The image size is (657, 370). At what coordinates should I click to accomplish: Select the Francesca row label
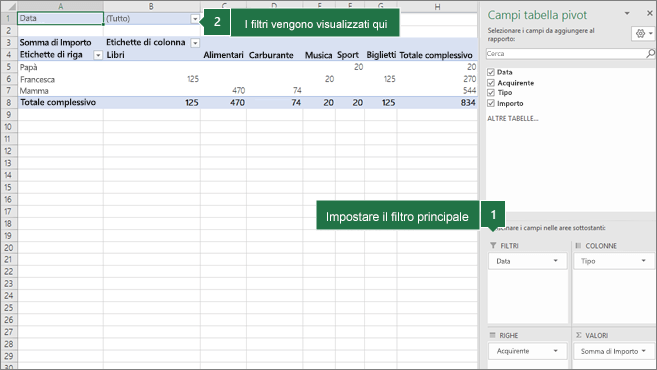click(x=61, y=79)
